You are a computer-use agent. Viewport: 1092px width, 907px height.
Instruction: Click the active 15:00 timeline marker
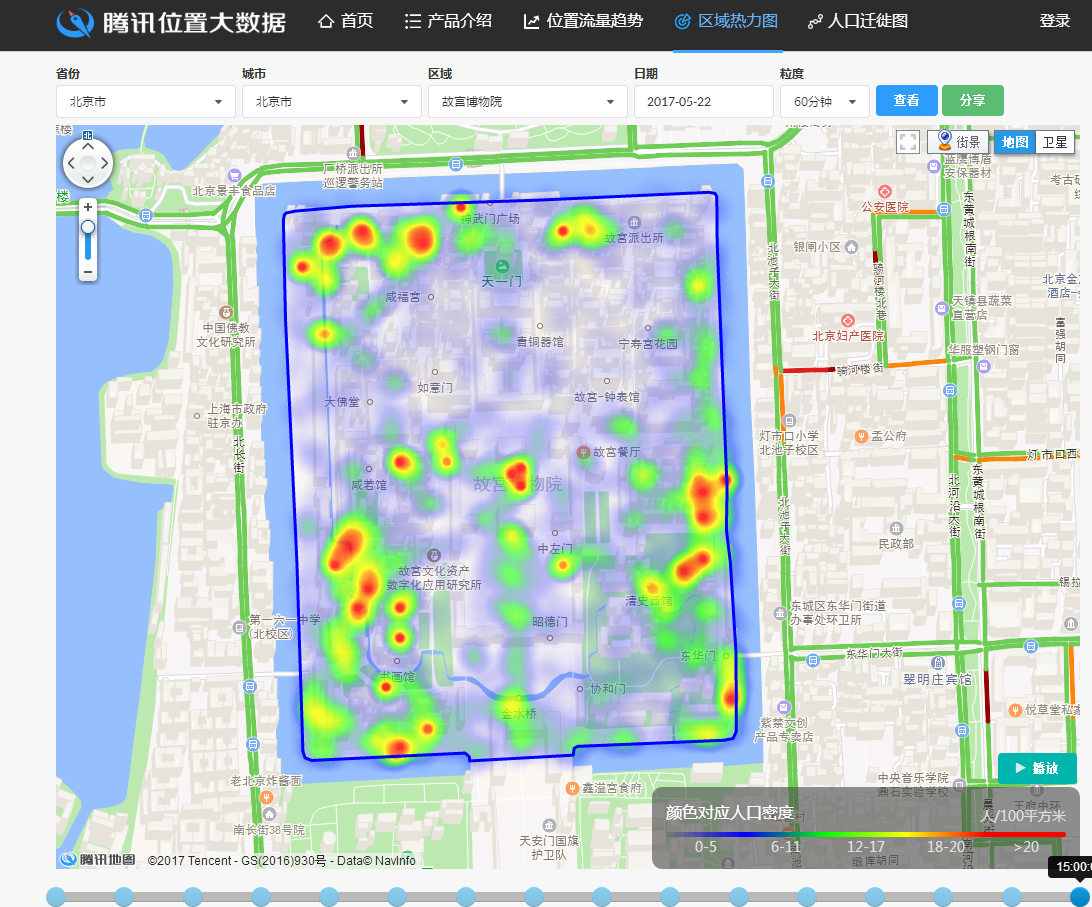pyautogui.click(x=1079, y=897)
